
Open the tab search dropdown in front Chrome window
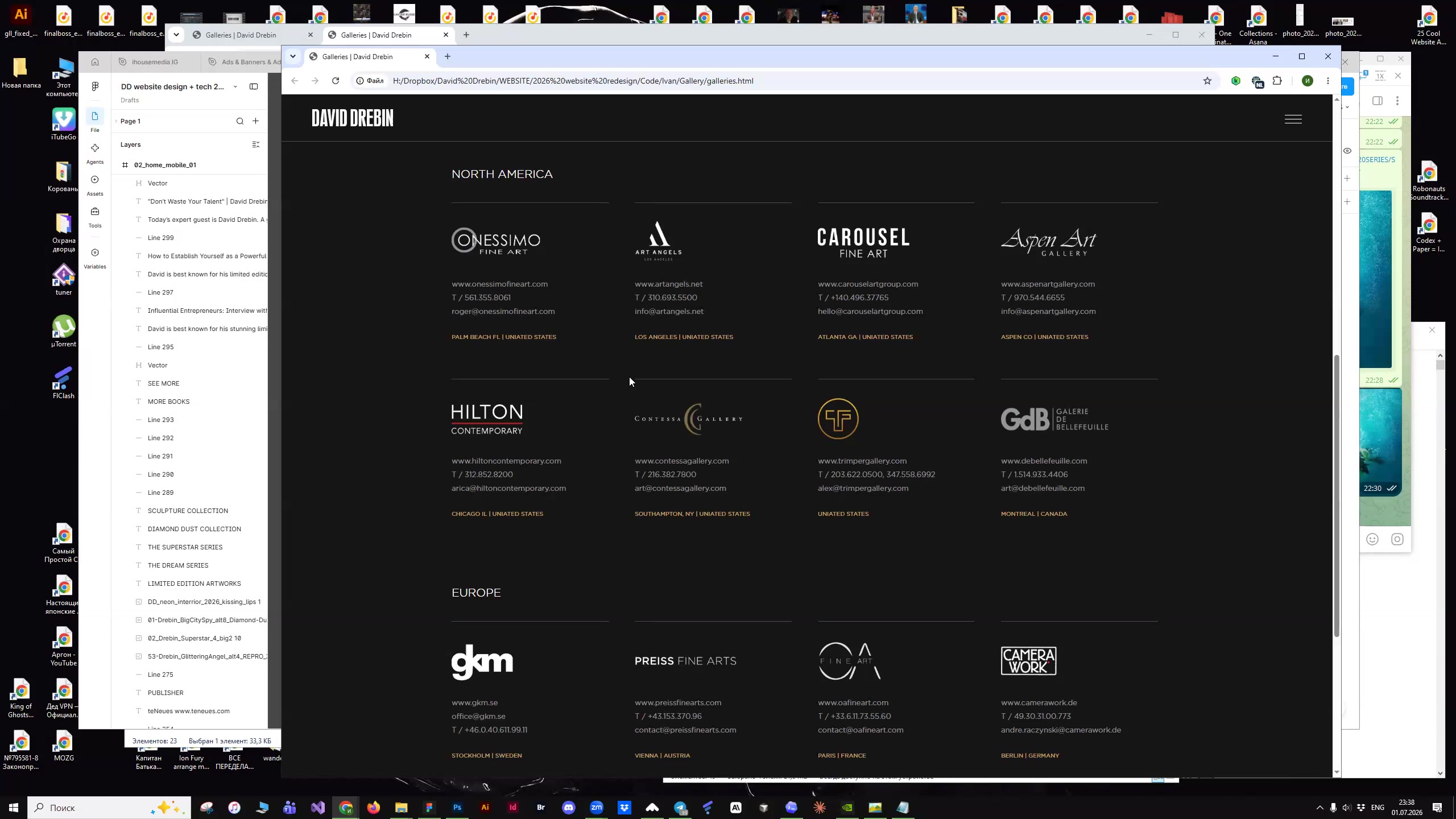(x=292, y=56)
